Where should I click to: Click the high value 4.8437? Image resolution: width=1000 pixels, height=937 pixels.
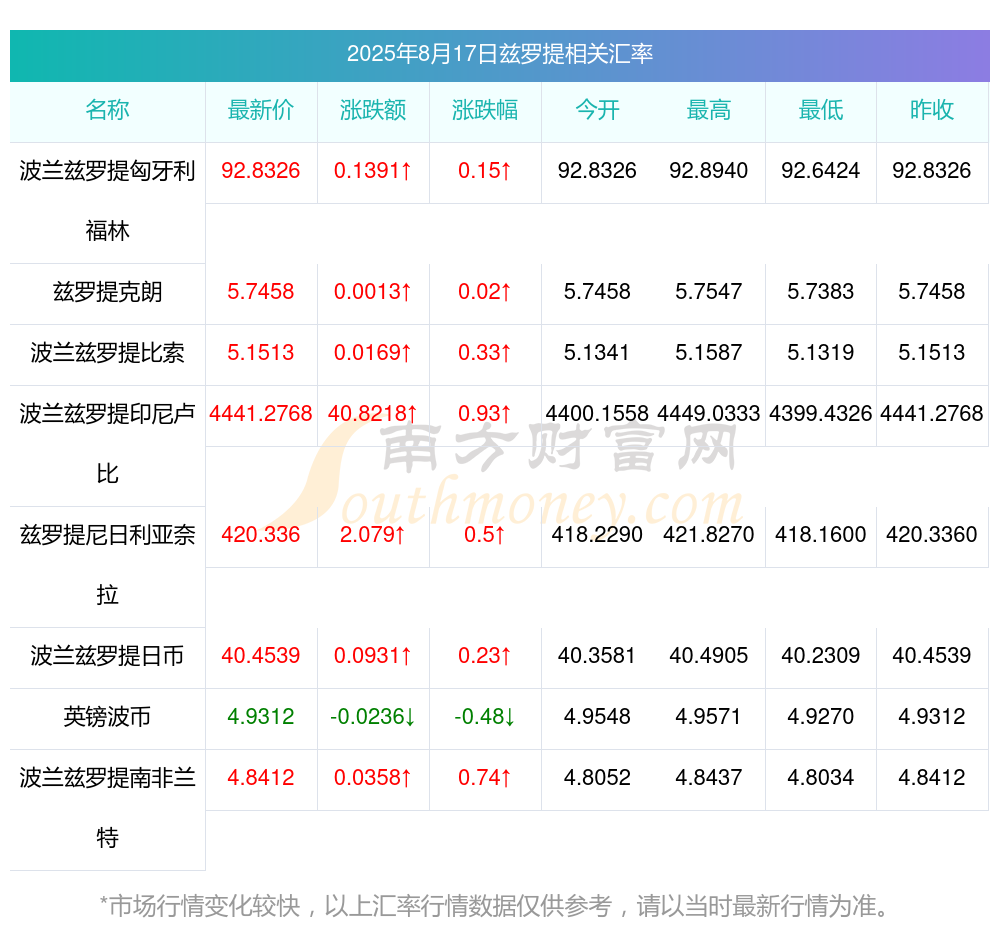[709, 778]
